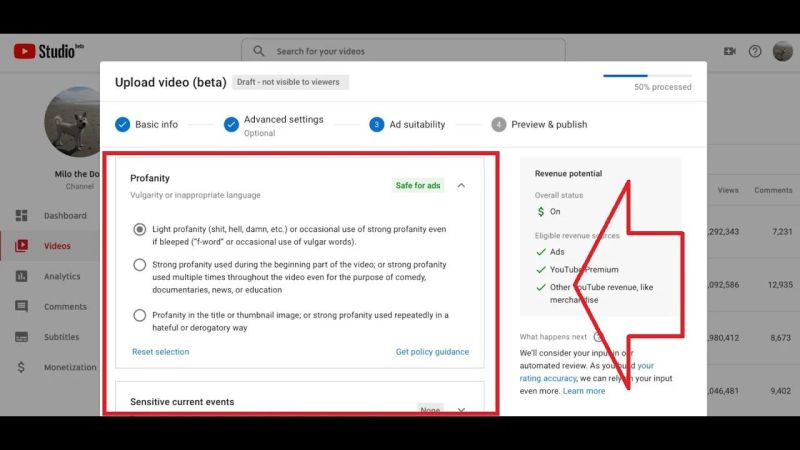Click the Views column header
The height and width of the screenshot is (450, 800).
[728, 190]
